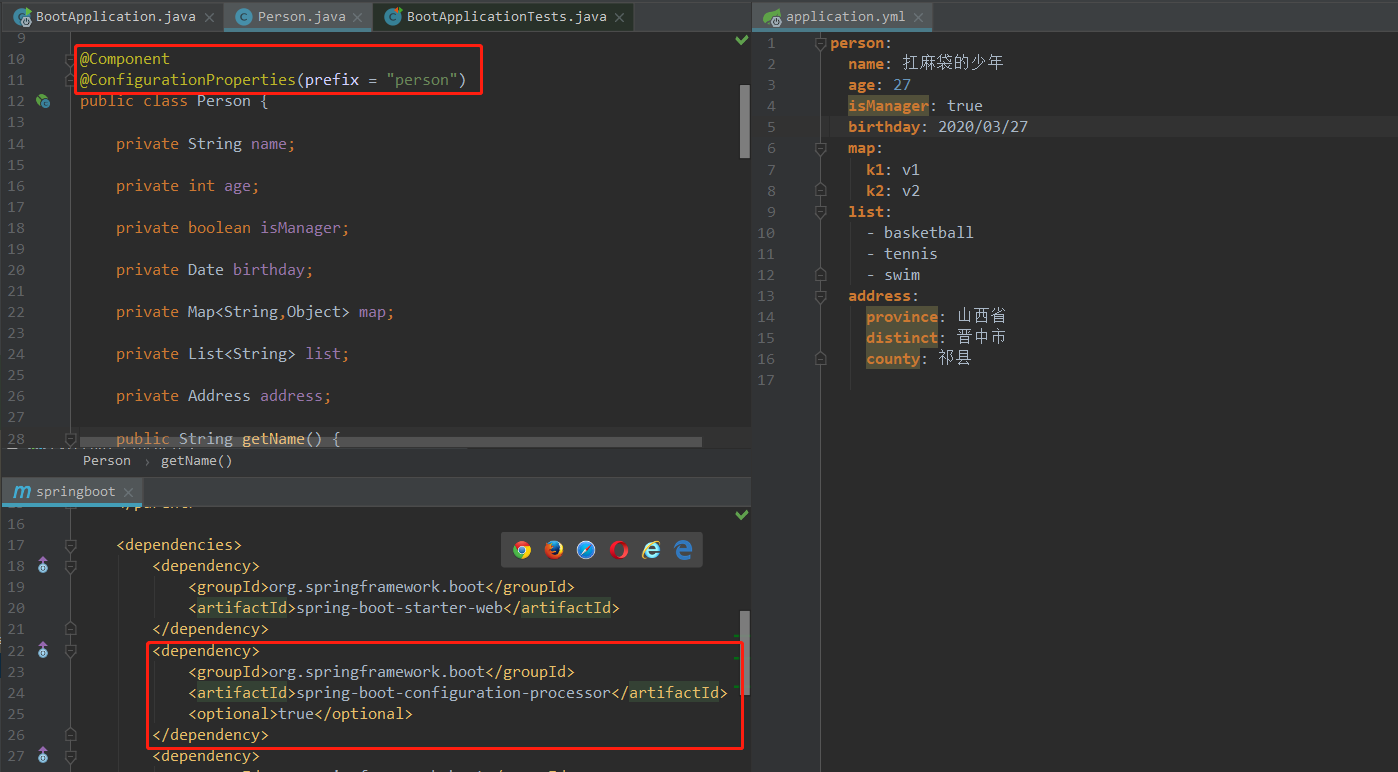The image size is (1398, 772).
Task: Click green inspection checkmark in pom editor
Action: click(742, 515)
